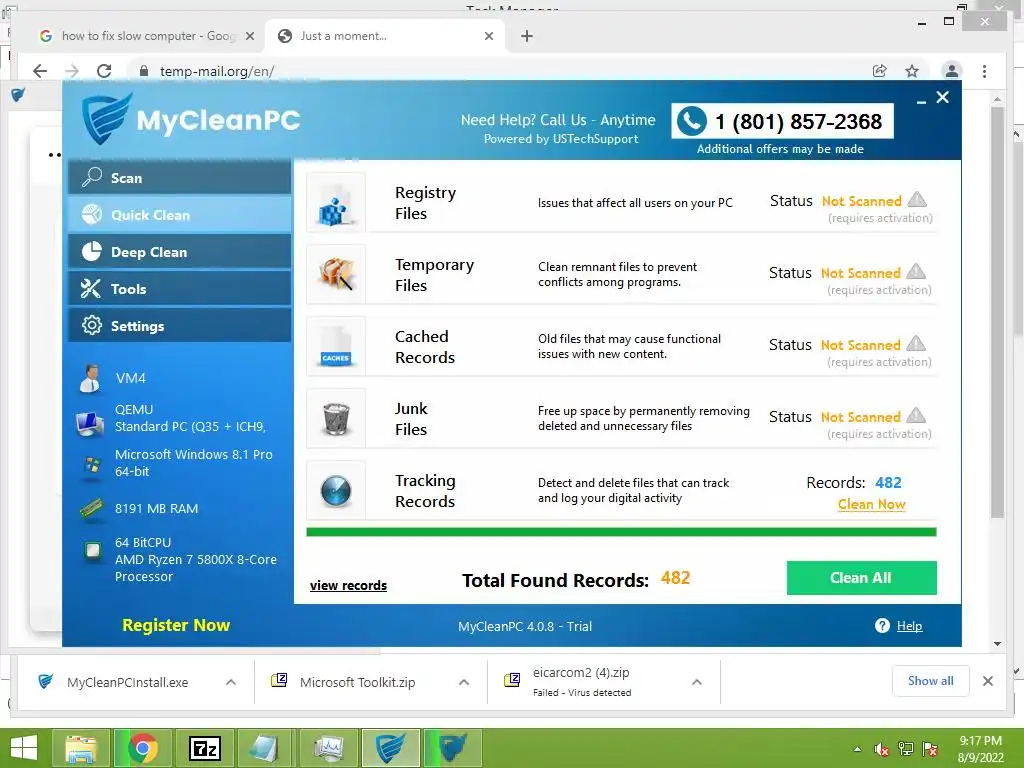1024x768 pixels.
Task: Click the Cached Records icon
Action: coord(336,346)
